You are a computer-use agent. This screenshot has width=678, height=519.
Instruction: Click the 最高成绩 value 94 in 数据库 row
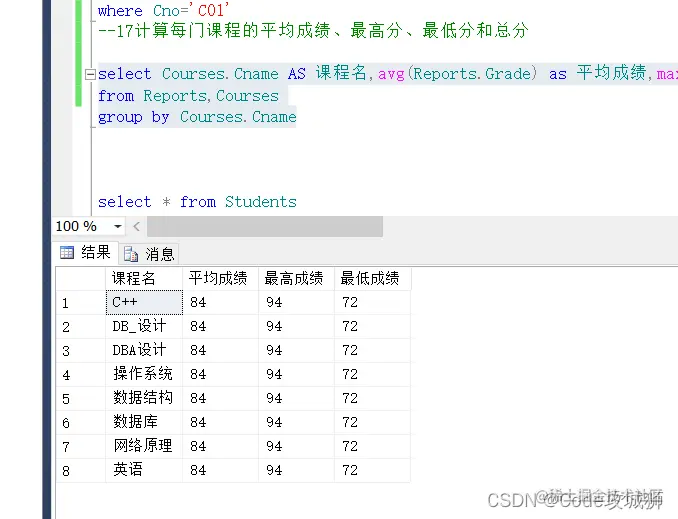point(296,422)
